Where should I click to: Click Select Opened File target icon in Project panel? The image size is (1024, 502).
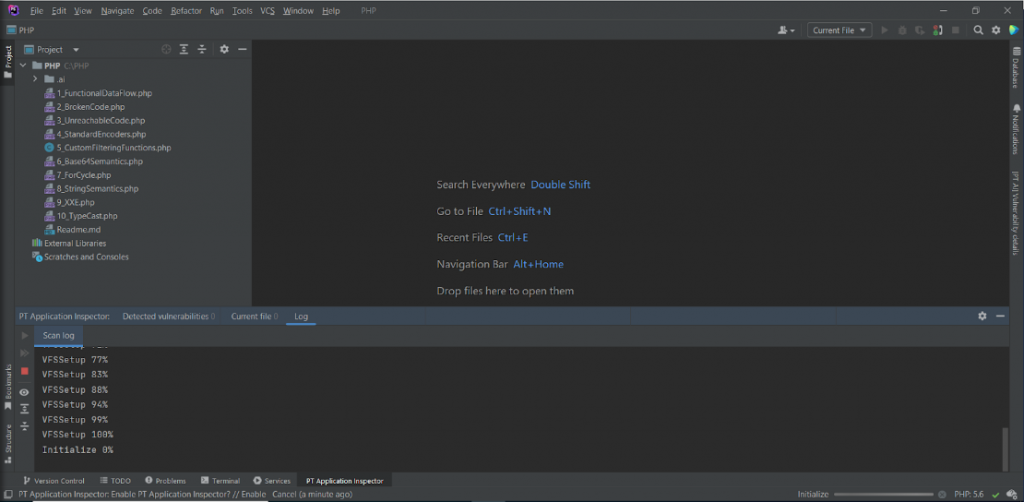coord(167,50)
